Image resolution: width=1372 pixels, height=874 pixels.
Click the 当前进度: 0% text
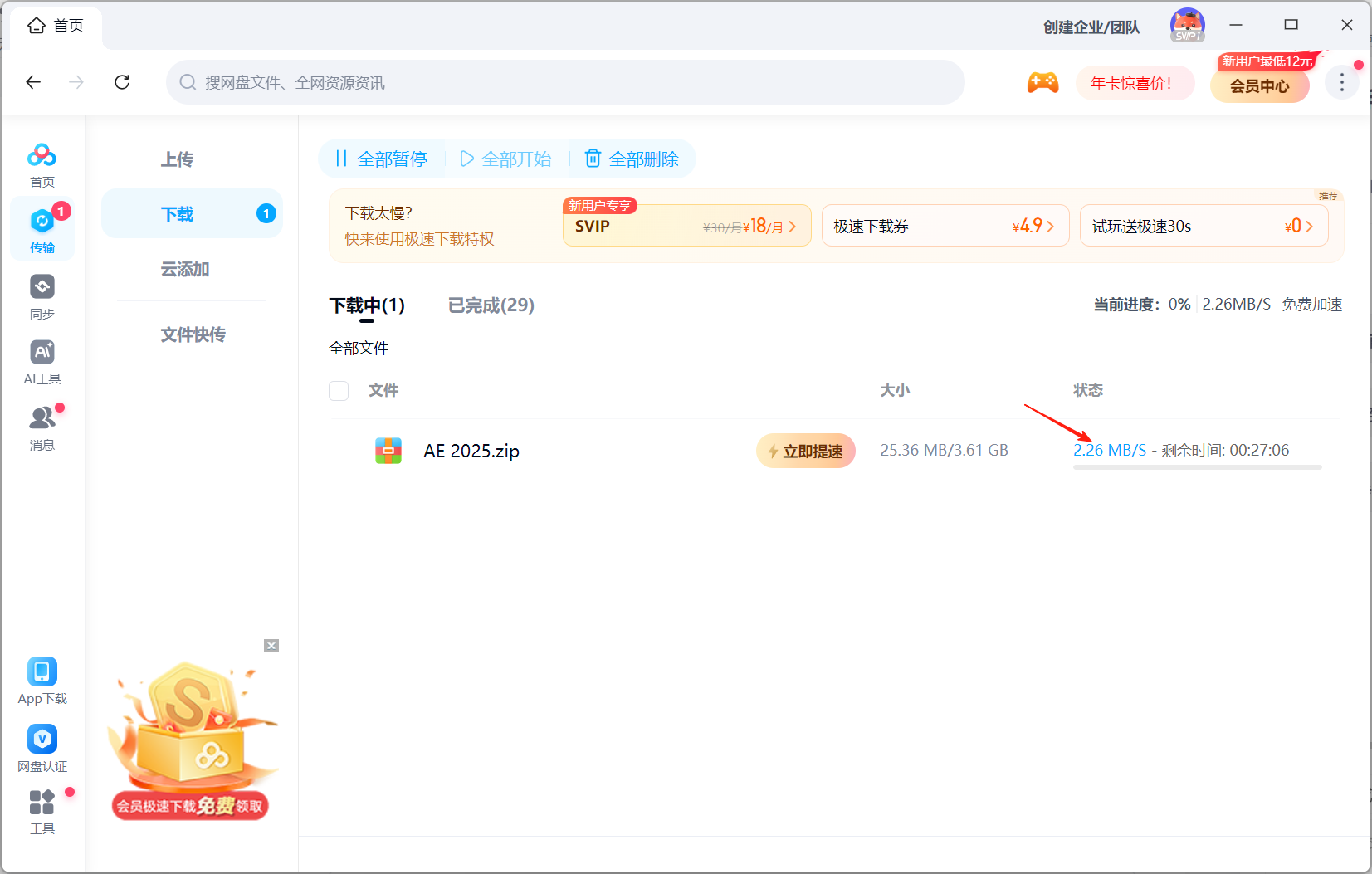point(1142,305)
